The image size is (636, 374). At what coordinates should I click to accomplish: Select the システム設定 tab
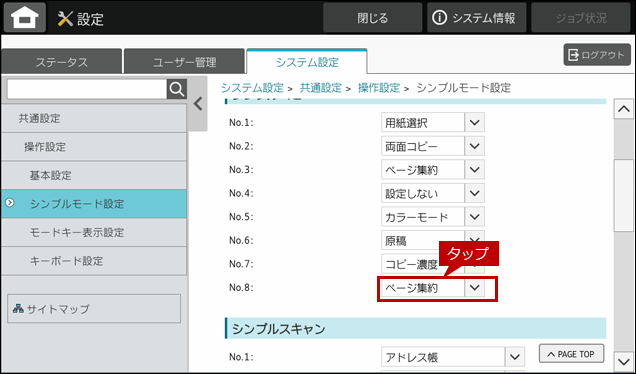[307, 62]
